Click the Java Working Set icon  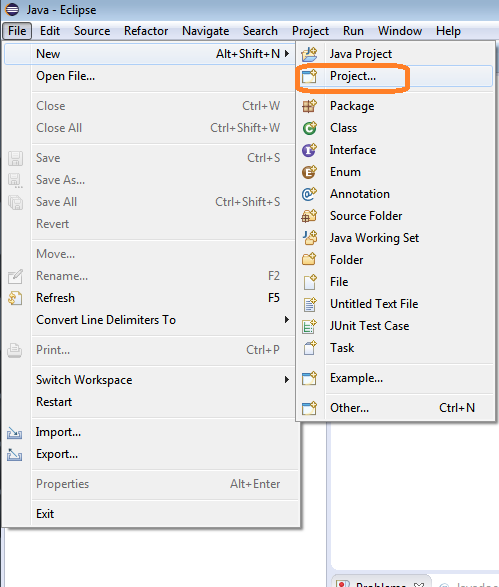coord(309,238)
